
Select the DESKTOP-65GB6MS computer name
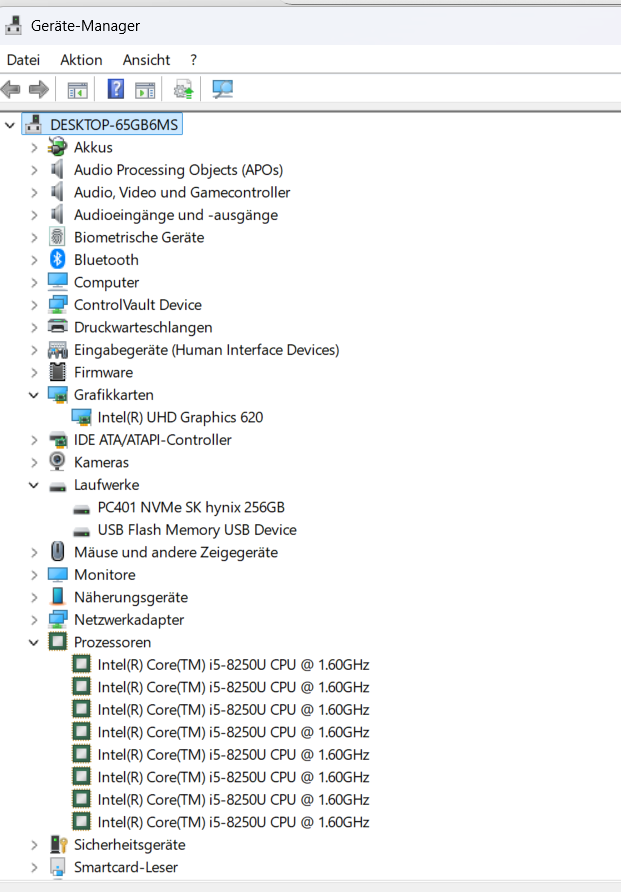[114, 125]
